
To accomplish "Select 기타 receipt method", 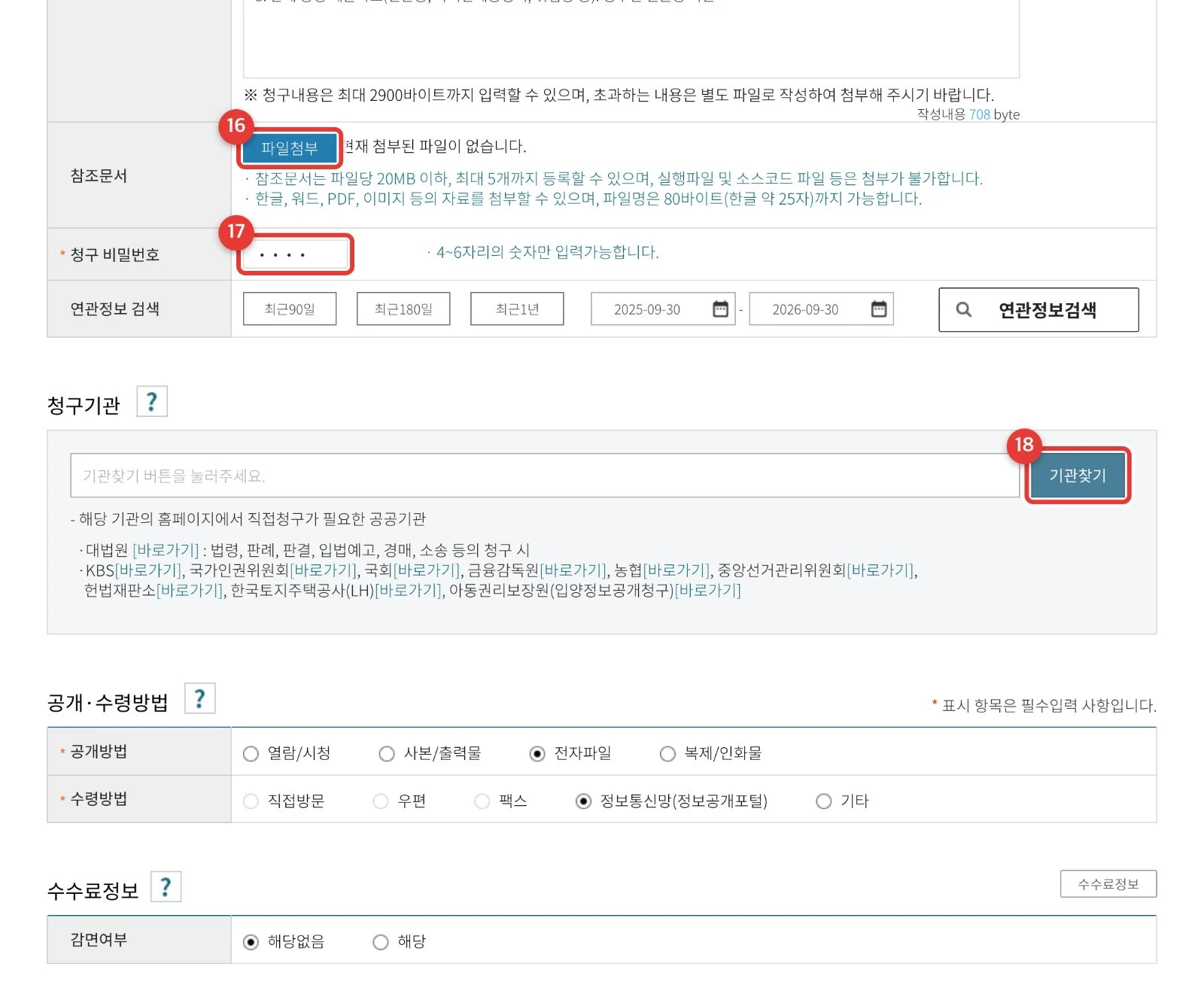I will [x=824, y=801].
